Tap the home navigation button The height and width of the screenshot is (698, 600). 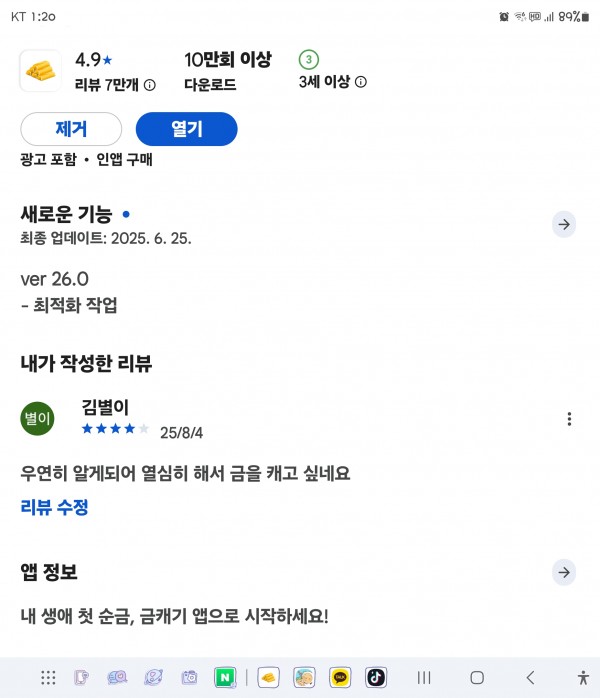(477, 678)
